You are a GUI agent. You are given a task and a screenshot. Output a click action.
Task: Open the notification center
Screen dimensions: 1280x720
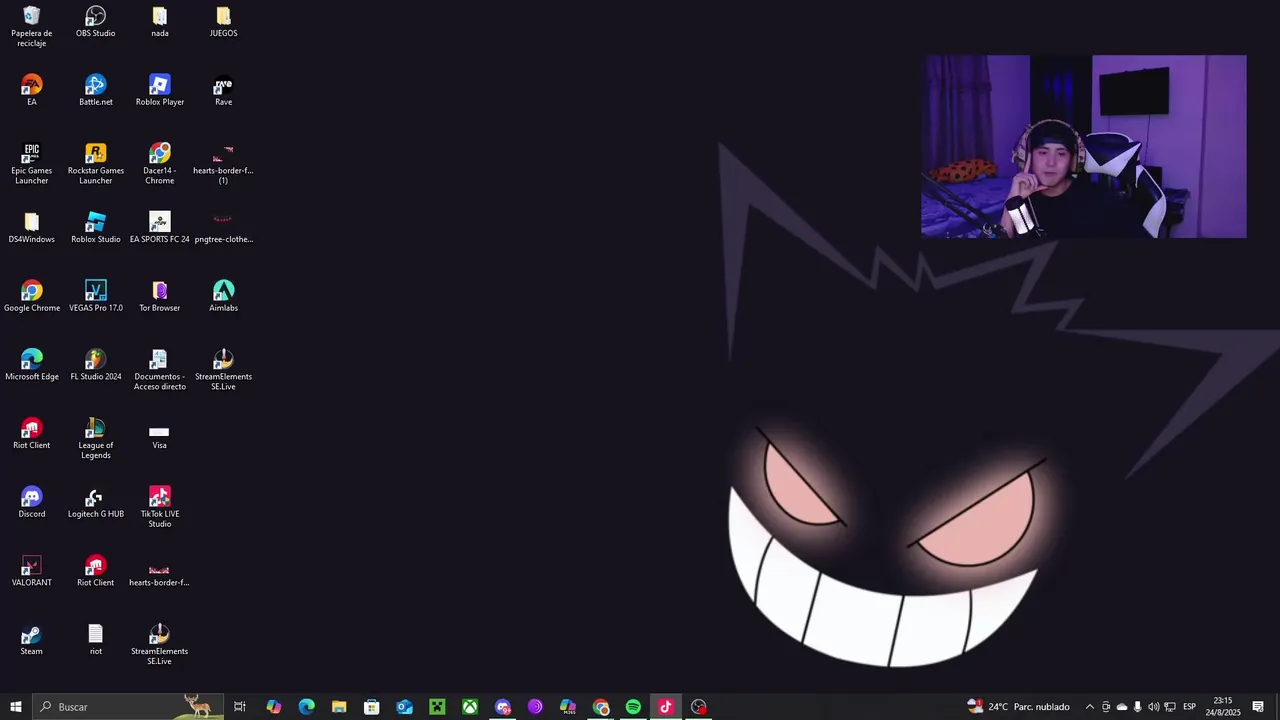point(1258,707)
